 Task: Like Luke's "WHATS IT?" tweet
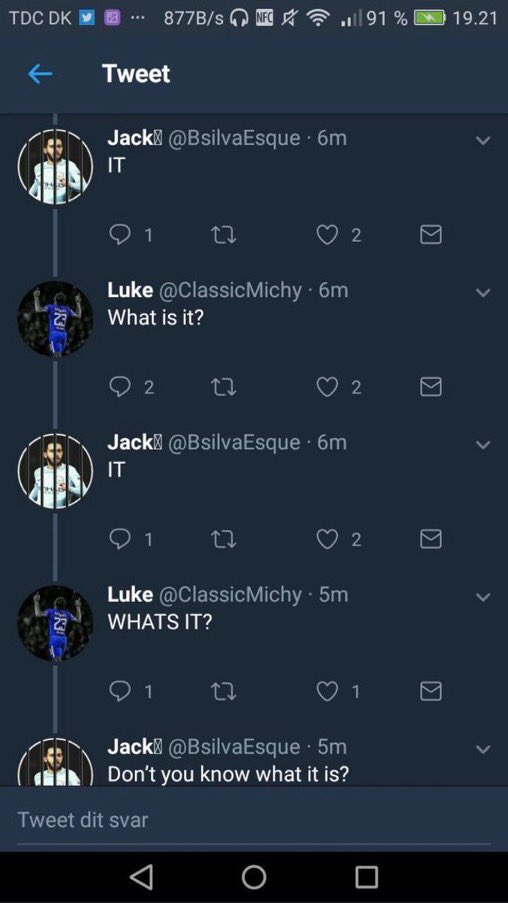coord(327,691)
